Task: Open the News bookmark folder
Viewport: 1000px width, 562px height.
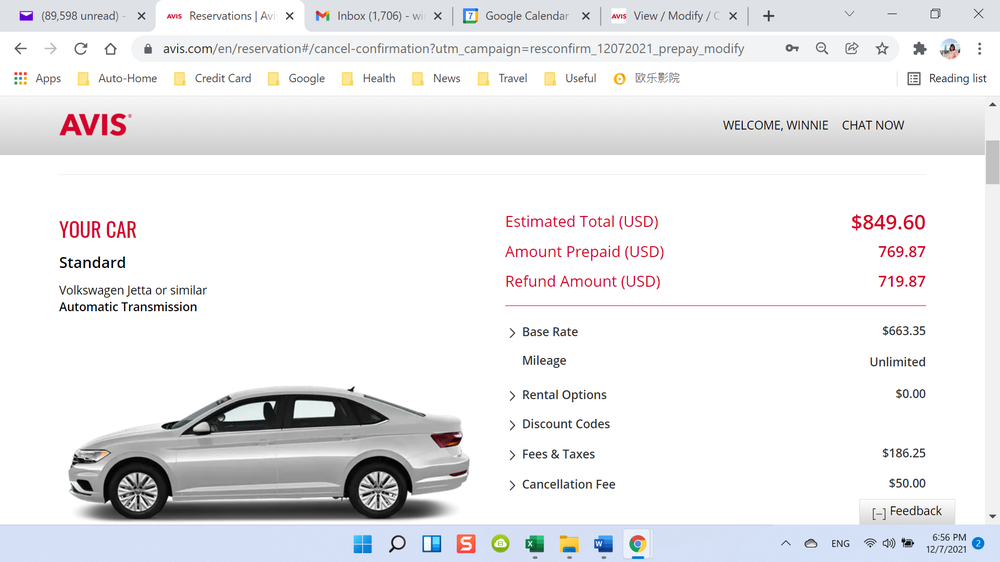Action: point(437,78)
